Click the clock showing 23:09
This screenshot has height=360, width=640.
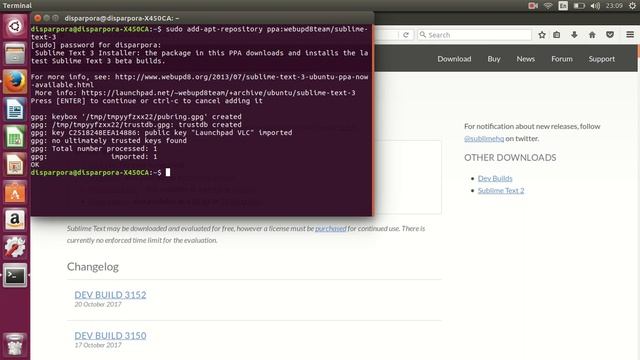tap(614, 5)
